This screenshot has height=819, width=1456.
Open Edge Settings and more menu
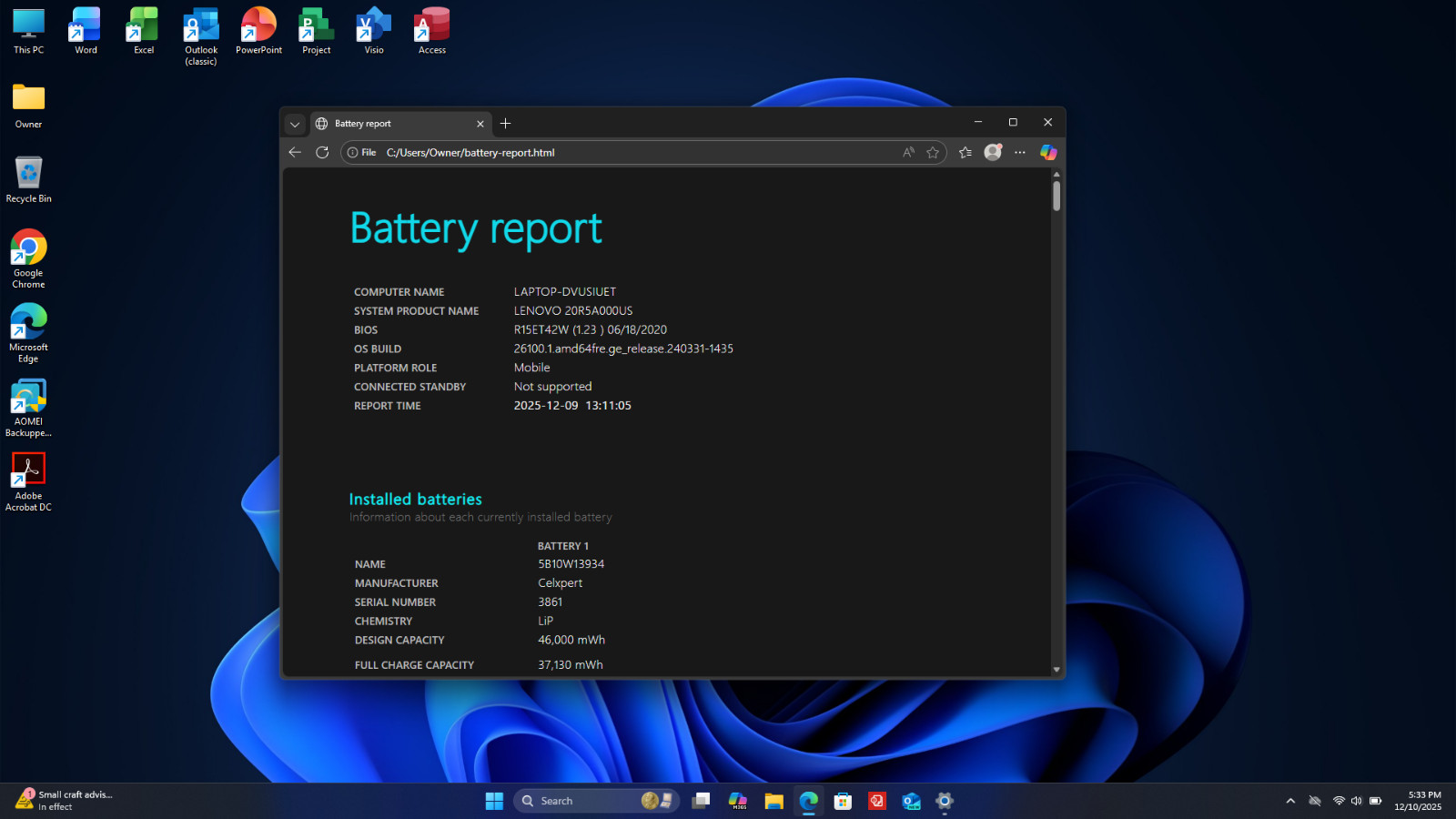pos(1020,152)
